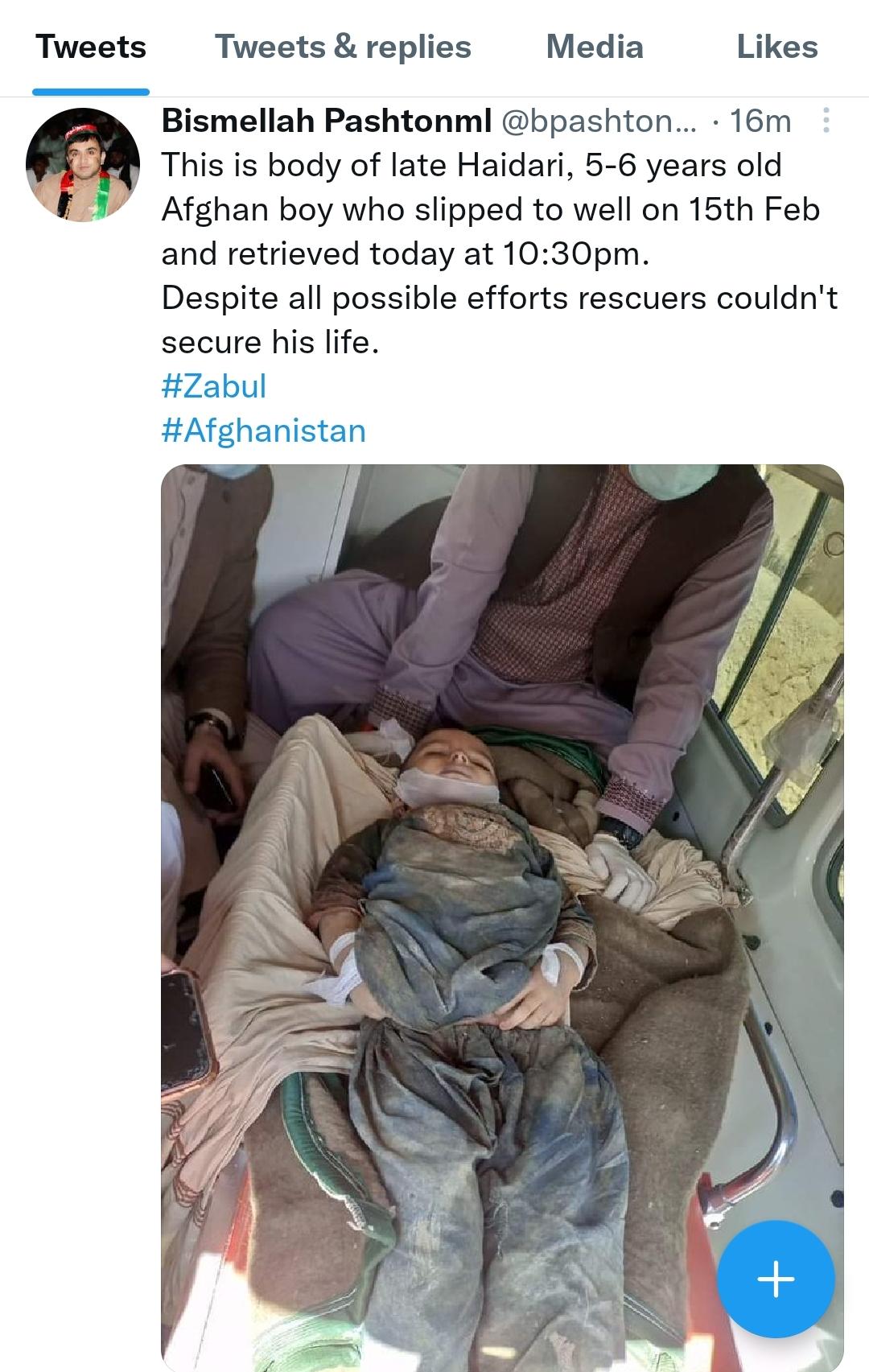Tap the 'retrieved today at 10:30pm' line
This screenshot has width=869, height=1372.
405,253
